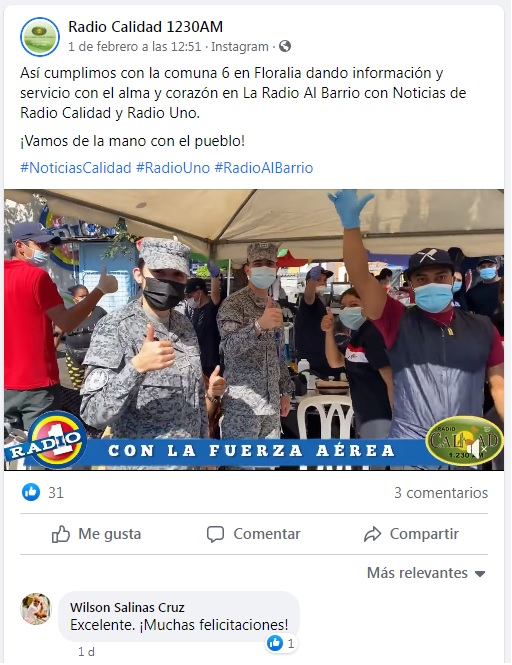
Task: View the 31 reactions count
Action: 56,493
